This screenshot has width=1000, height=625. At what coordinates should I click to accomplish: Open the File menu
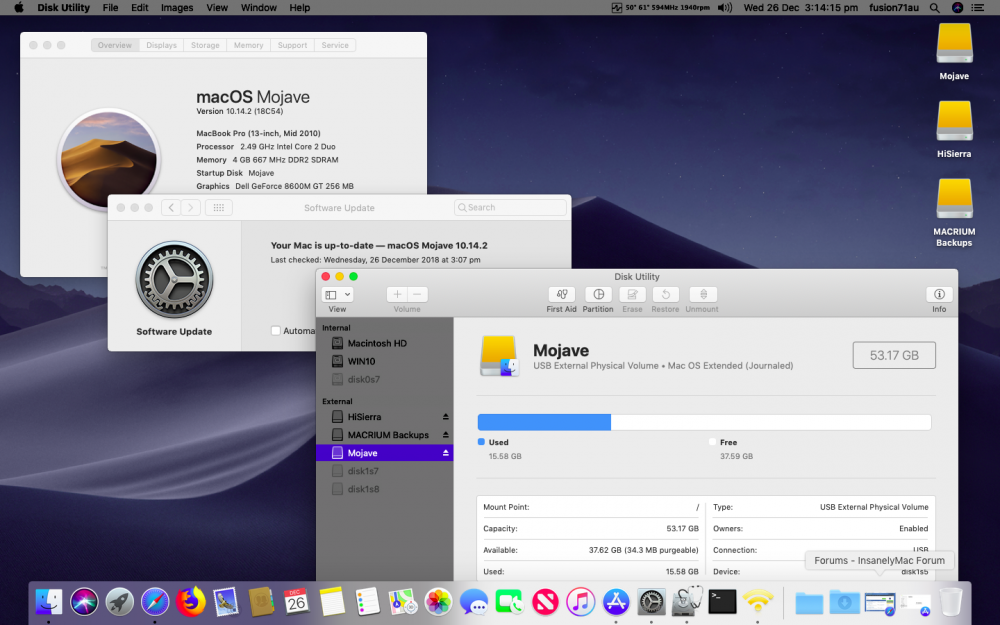tap(110, 8)
